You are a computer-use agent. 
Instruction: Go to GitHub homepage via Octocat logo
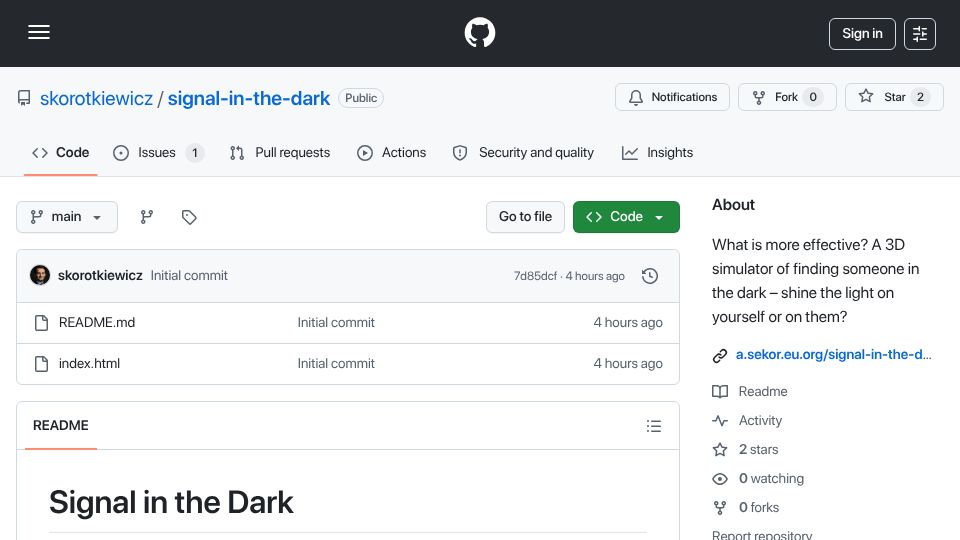point(479,32)
